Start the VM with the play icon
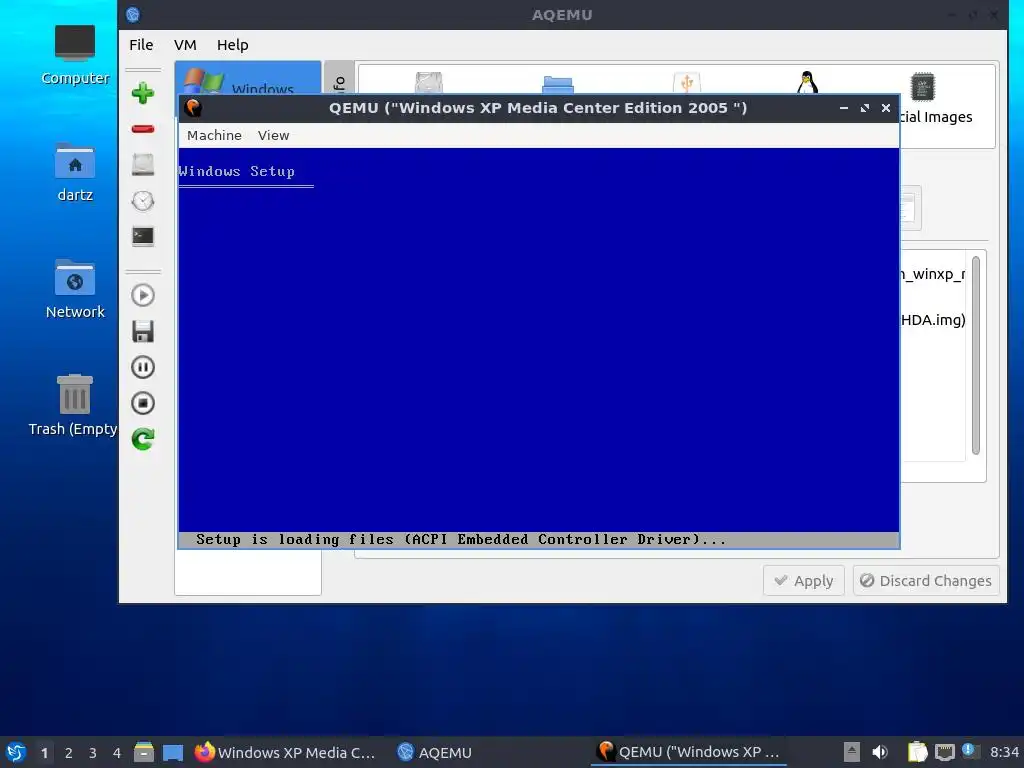This screenshot has height=768, width=1024. tap(143, 295)
